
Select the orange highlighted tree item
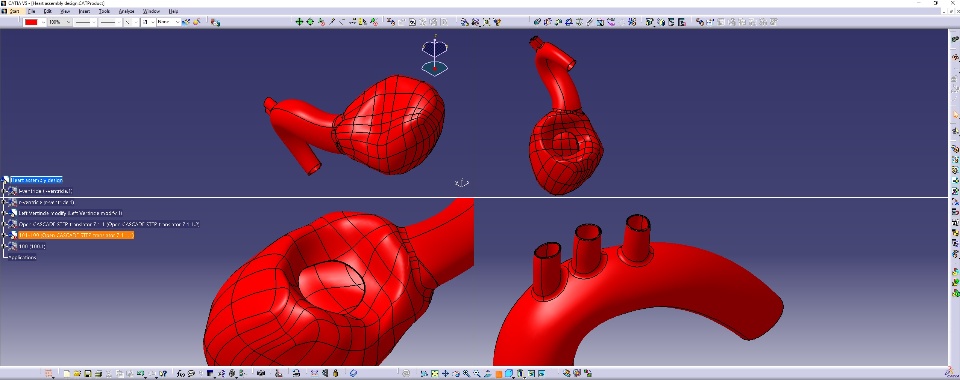pos(75,235)
